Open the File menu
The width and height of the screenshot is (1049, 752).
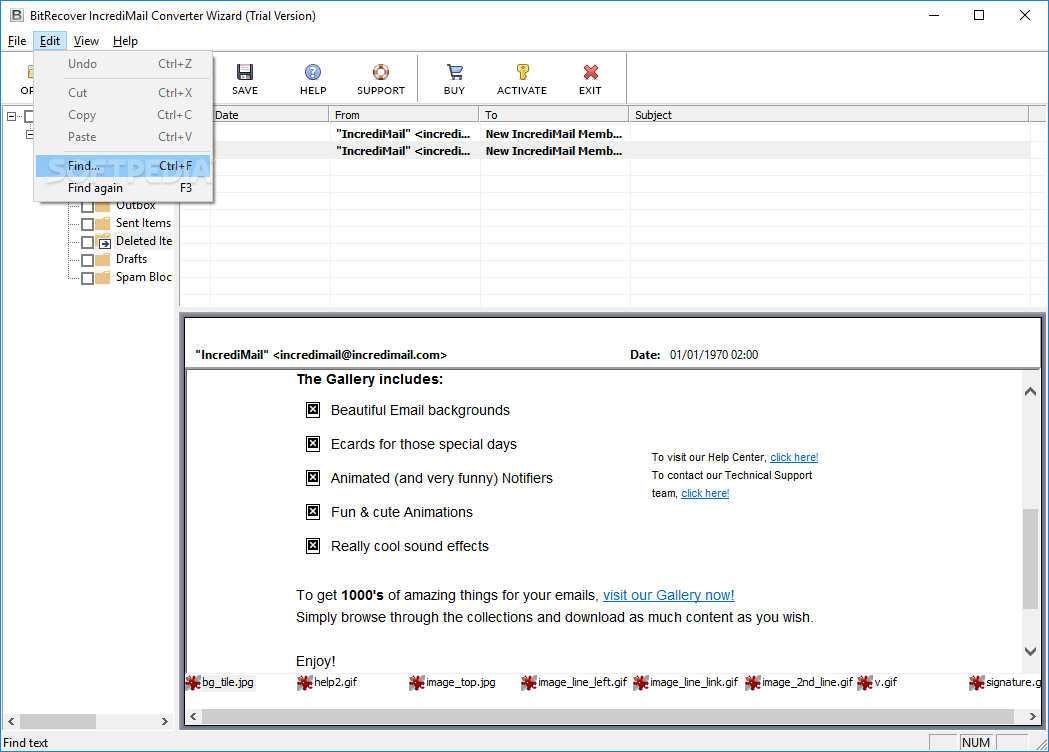[x=17, y=41]
